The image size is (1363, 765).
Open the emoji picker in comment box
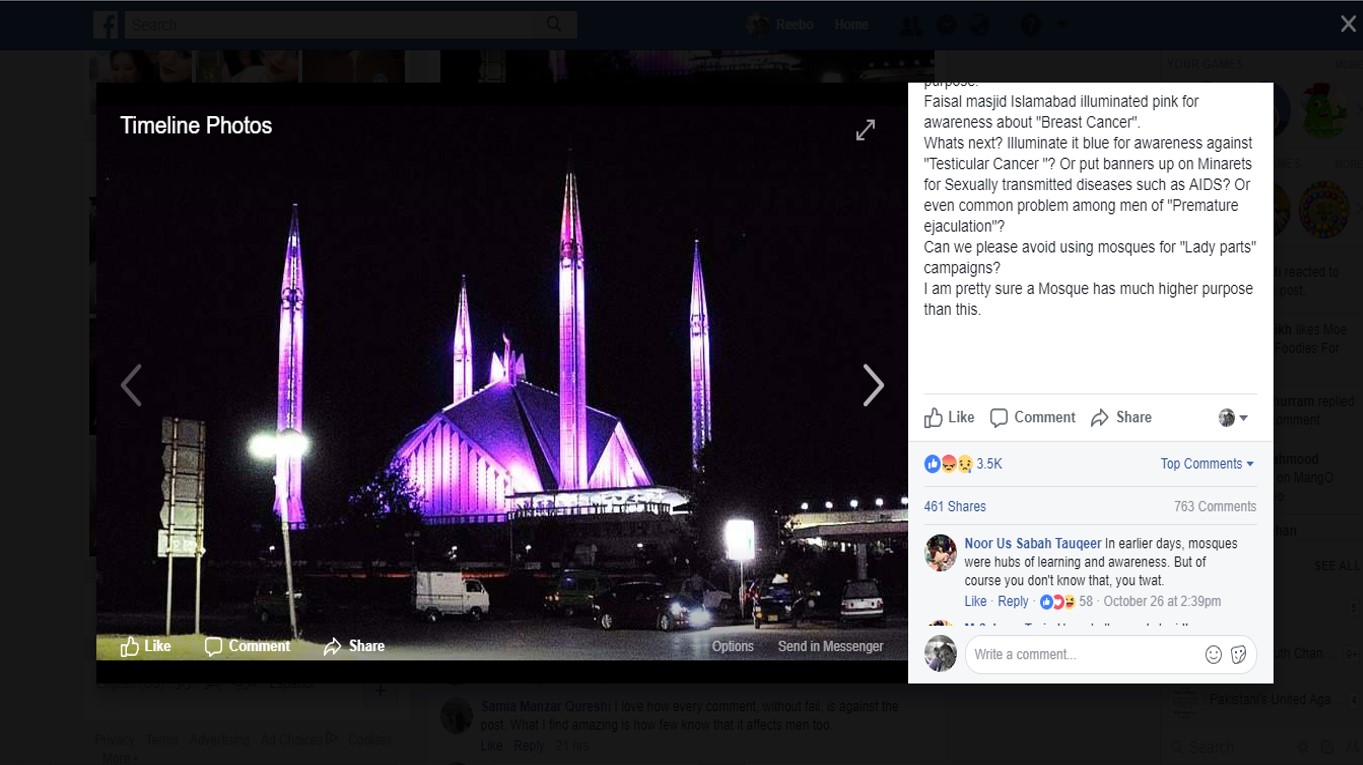coord(1213,654)
